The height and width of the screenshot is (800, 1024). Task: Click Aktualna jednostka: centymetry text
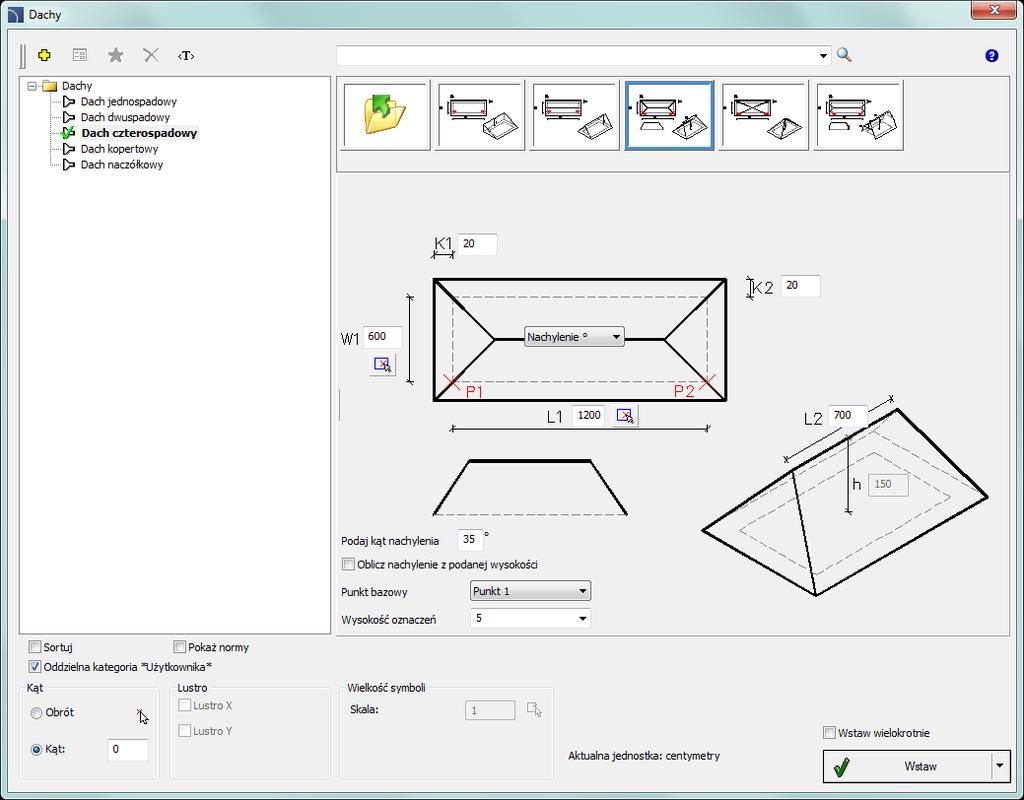(644, 756)
